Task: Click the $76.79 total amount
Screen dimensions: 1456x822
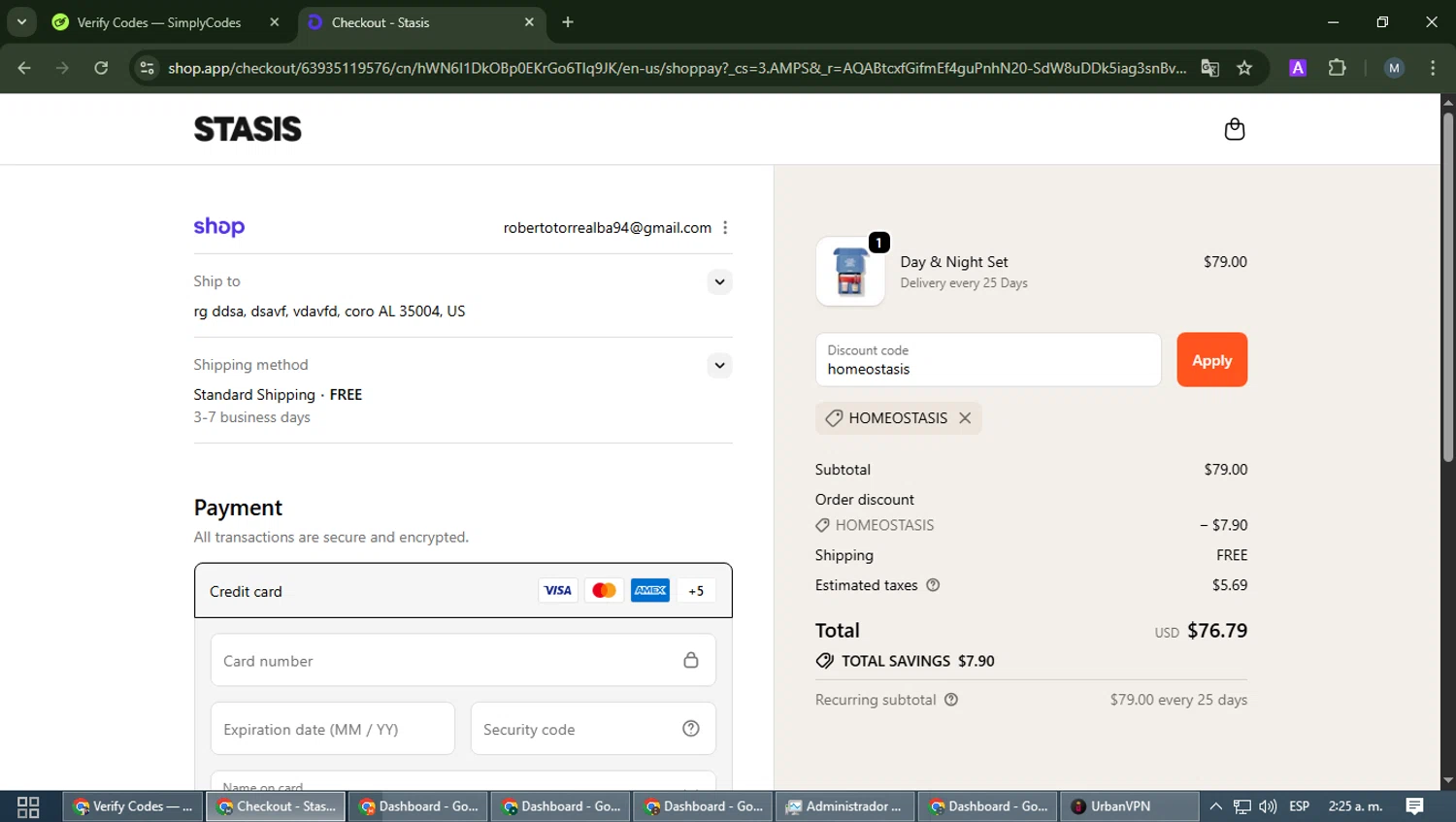Action: point(1217,630)
